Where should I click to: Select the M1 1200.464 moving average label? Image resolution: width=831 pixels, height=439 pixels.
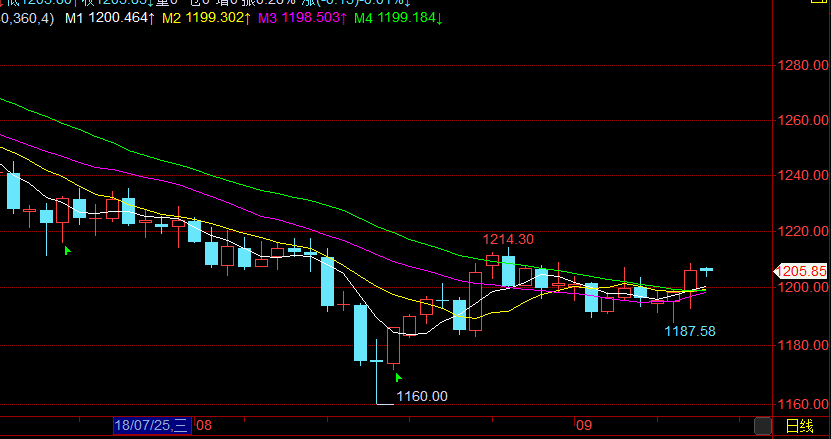coord(110,18)
